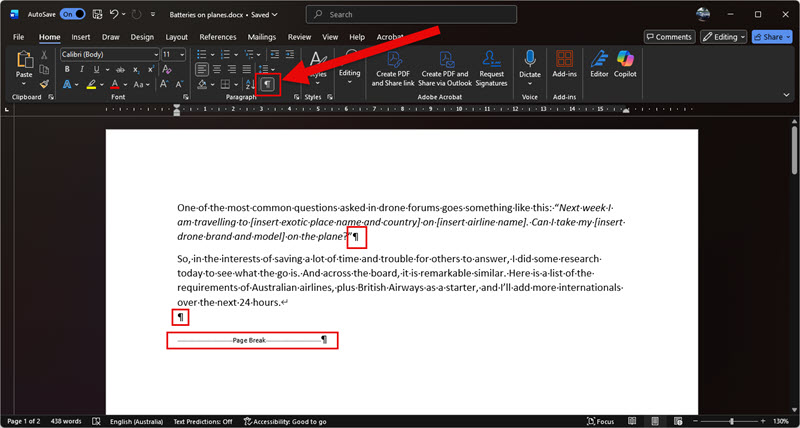This screenshot has width=800, height=428.
Task: Apply superscript formatting
Action: 151,69
